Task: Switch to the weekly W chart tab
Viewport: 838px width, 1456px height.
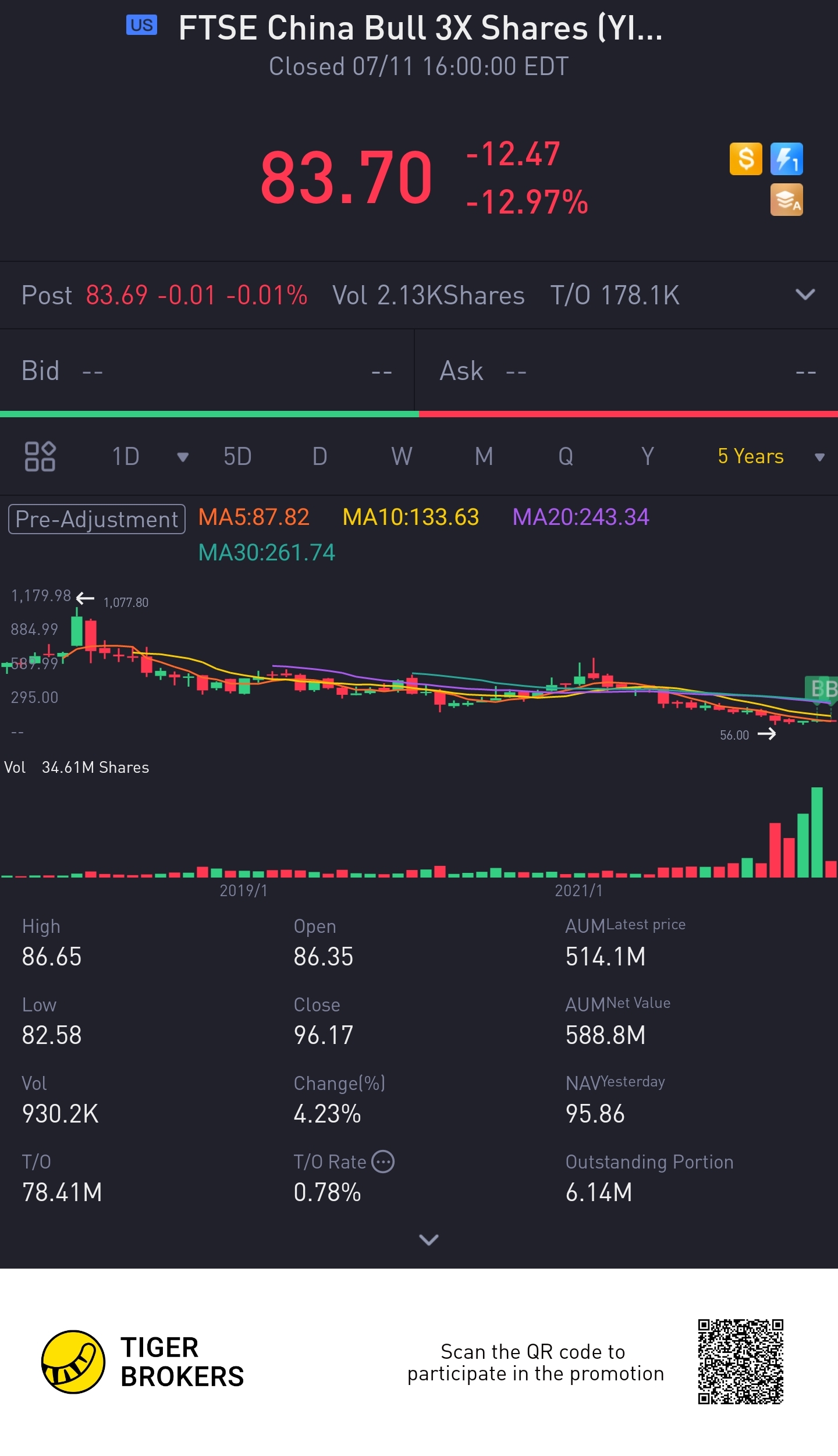Action: pyautogui.click(x=402, y=456)
